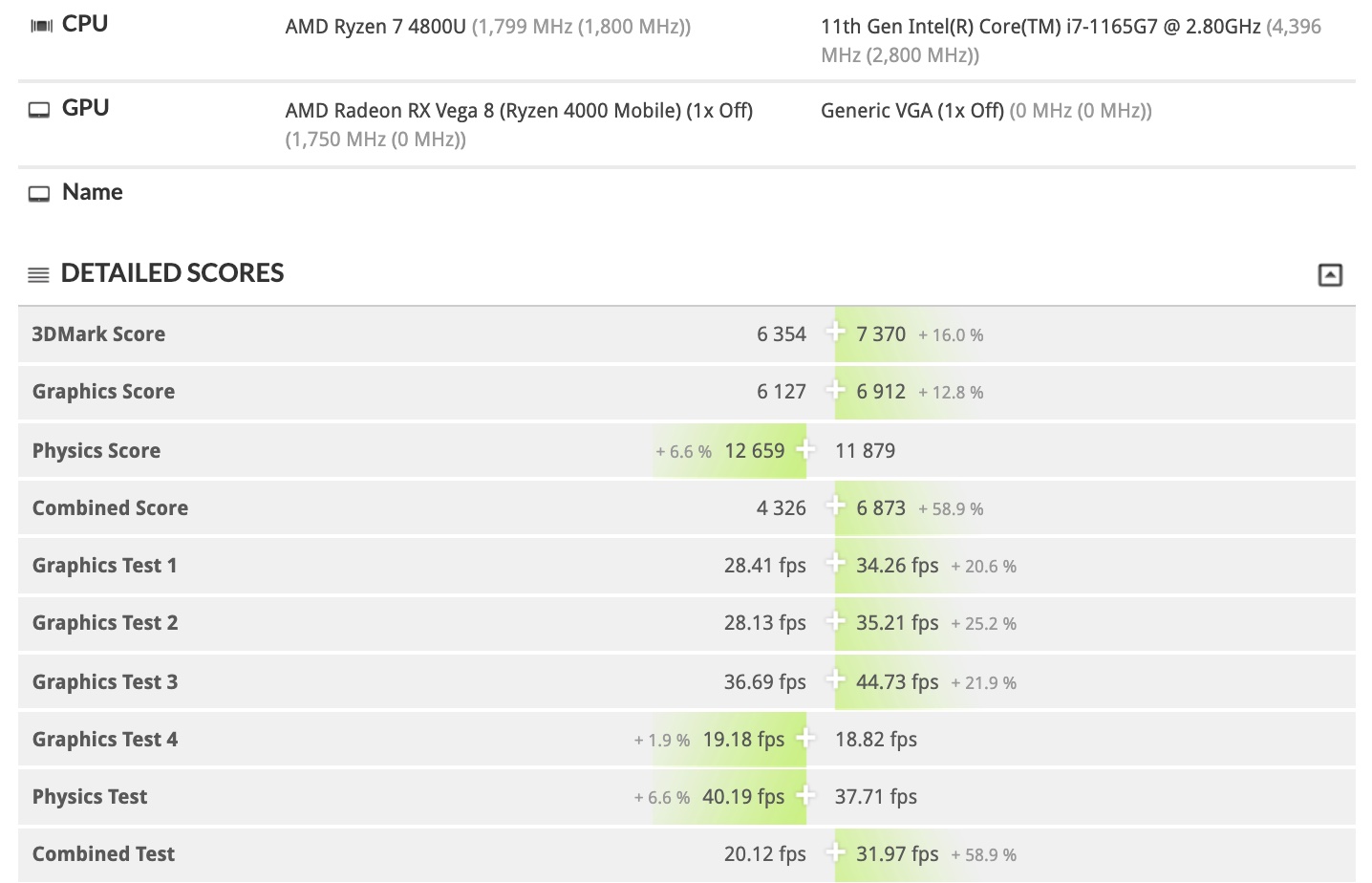Click the Intel Core i7-1165G7 processor name

coord(1040,27)
